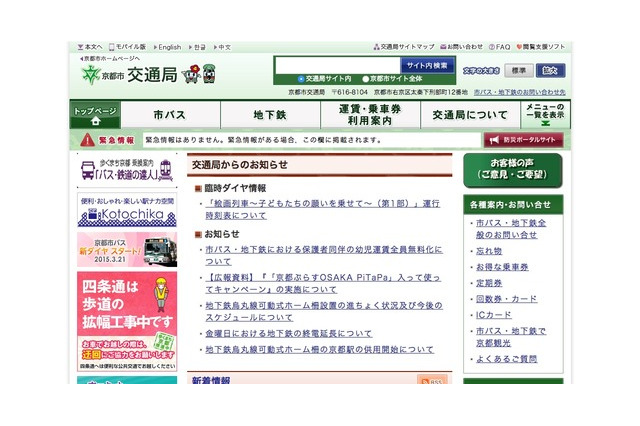Image resolution: width=640 pixels, height=426 pixels.
Task: Open ICカード sidebar link
Action: 493,315
